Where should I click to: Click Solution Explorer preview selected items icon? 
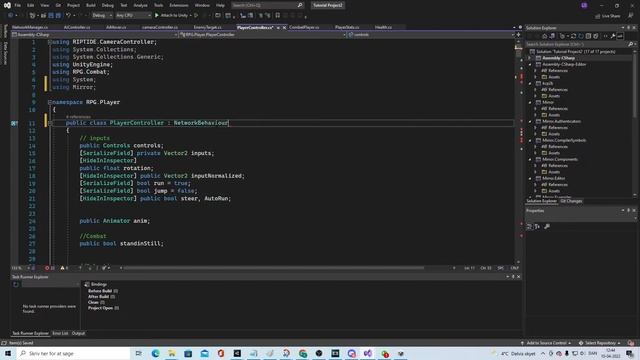[620, 36]
